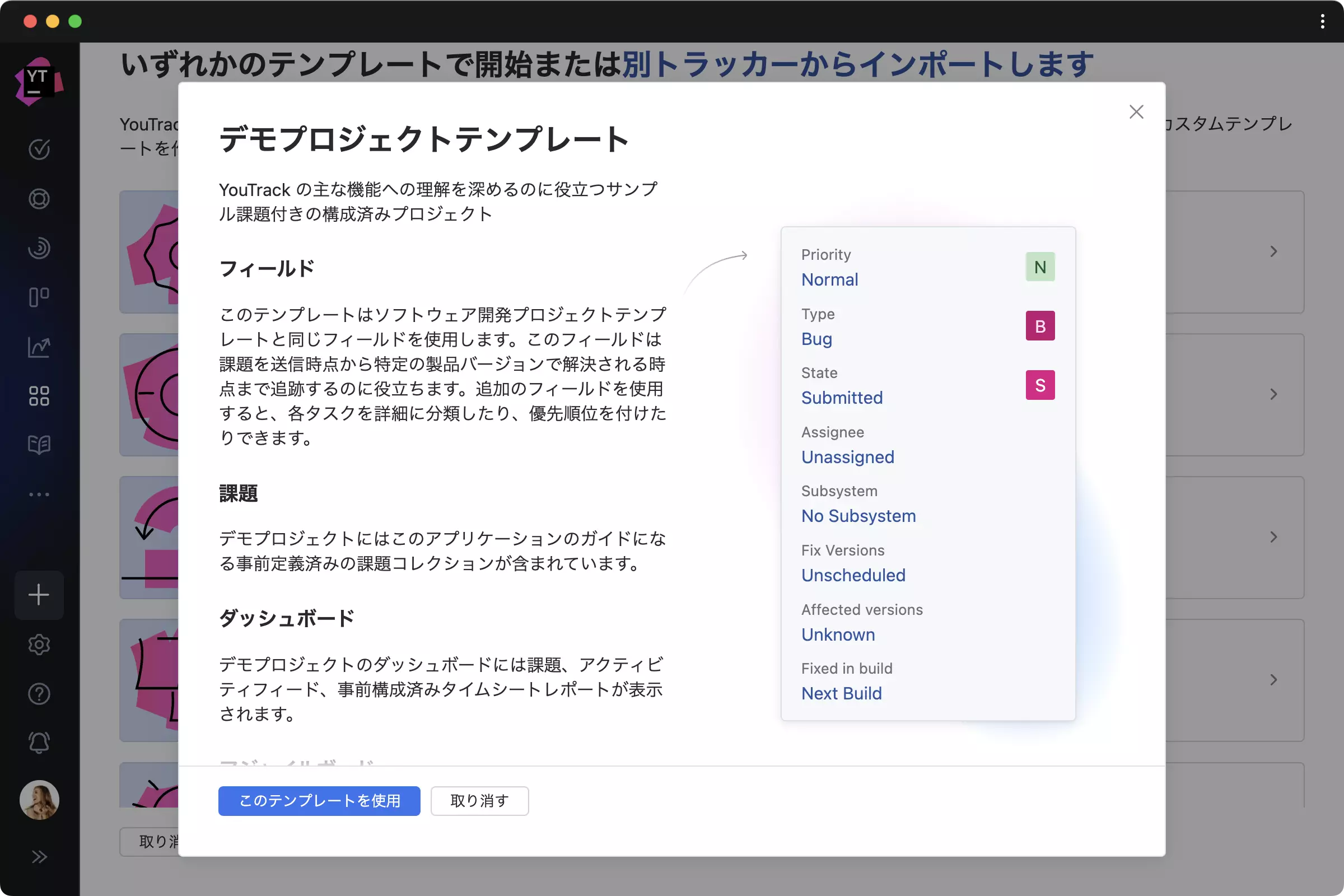Expand the sidebar with the double chevron

pos(39,856)
